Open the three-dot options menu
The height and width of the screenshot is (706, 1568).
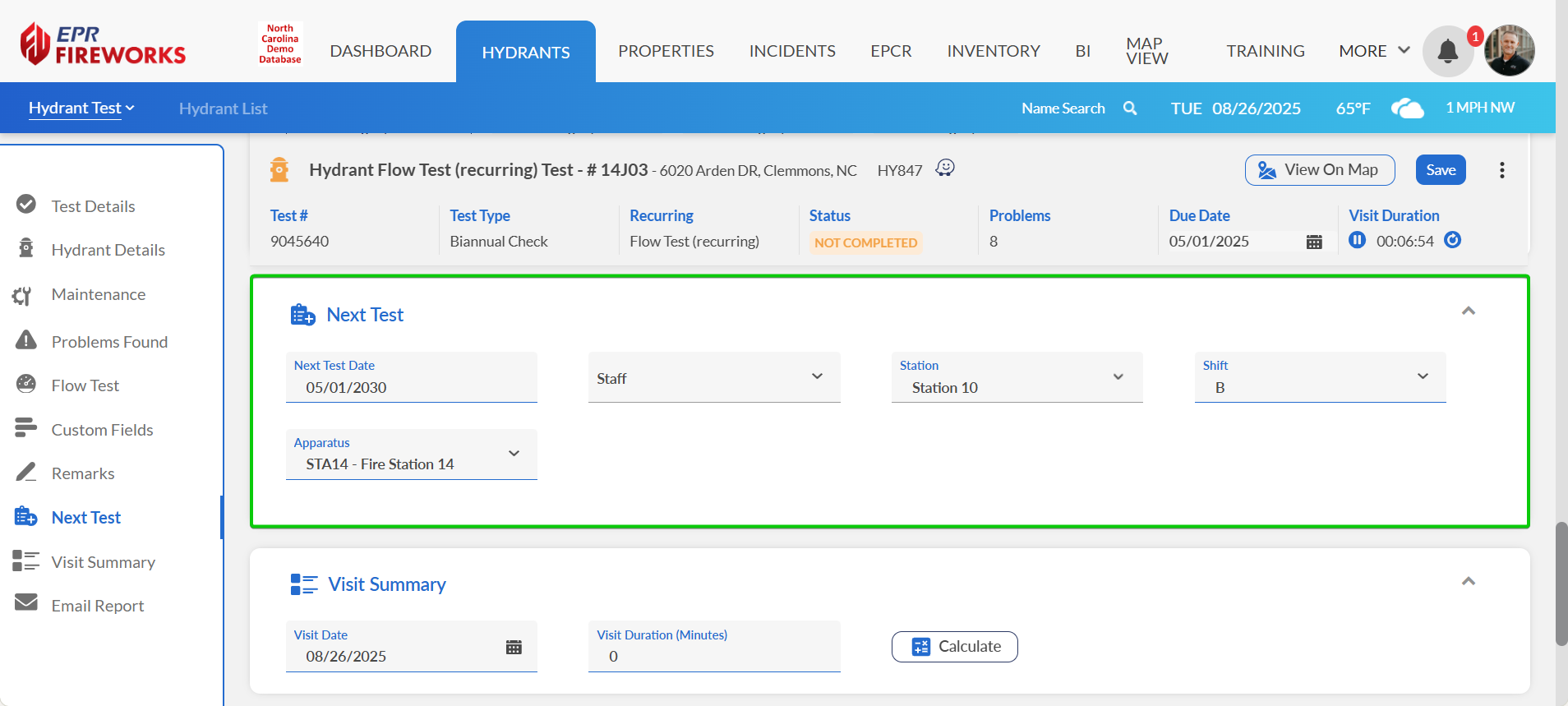pyautogui.click(x=1501, y=170)
